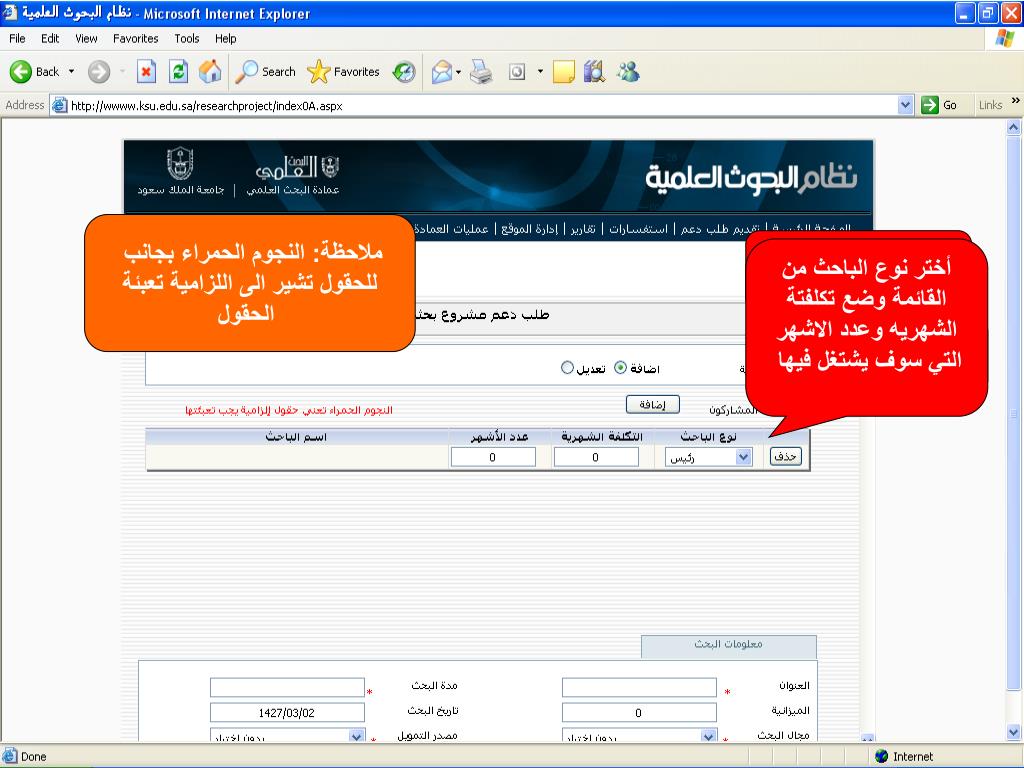1024x768 pixels.
Task: Open عمليات العمادة navigation link
Action: click(451, 229)
